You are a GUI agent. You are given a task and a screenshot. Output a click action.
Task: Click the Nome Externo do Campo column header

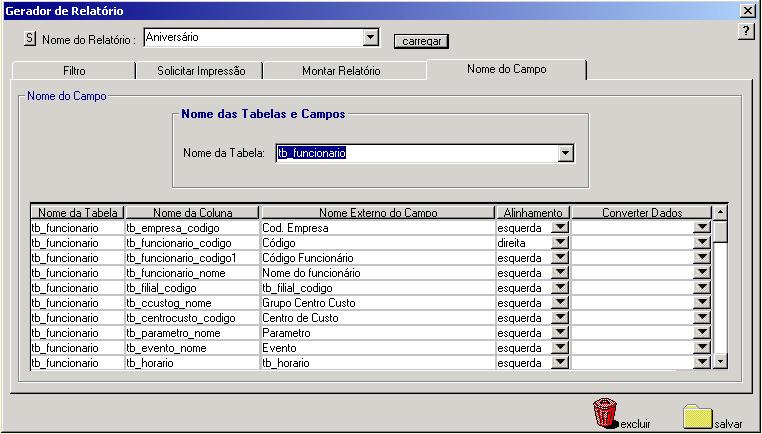[x=378, y=213]
